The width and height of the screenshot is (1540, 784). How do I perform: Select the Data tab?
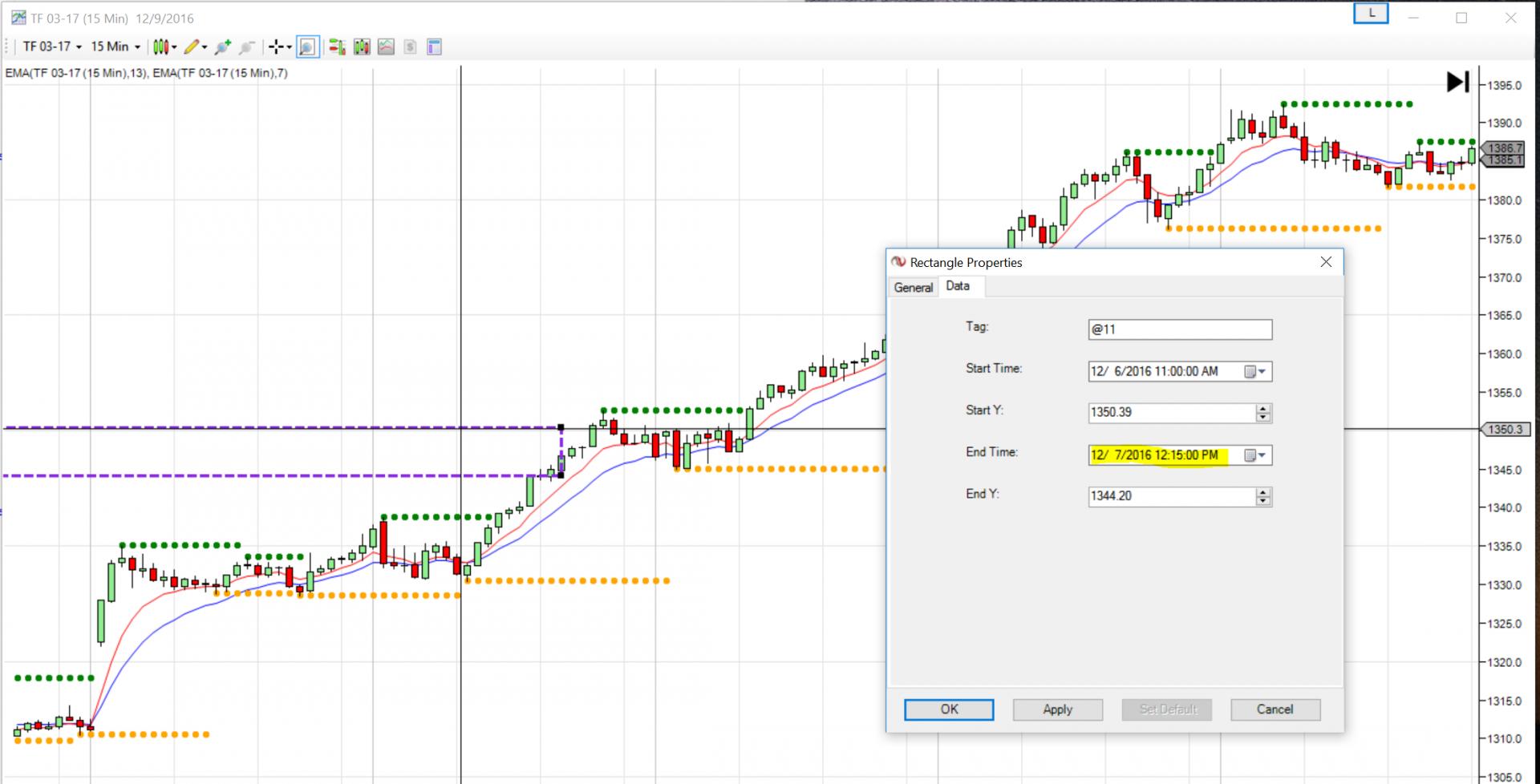(x=958, y=286)
